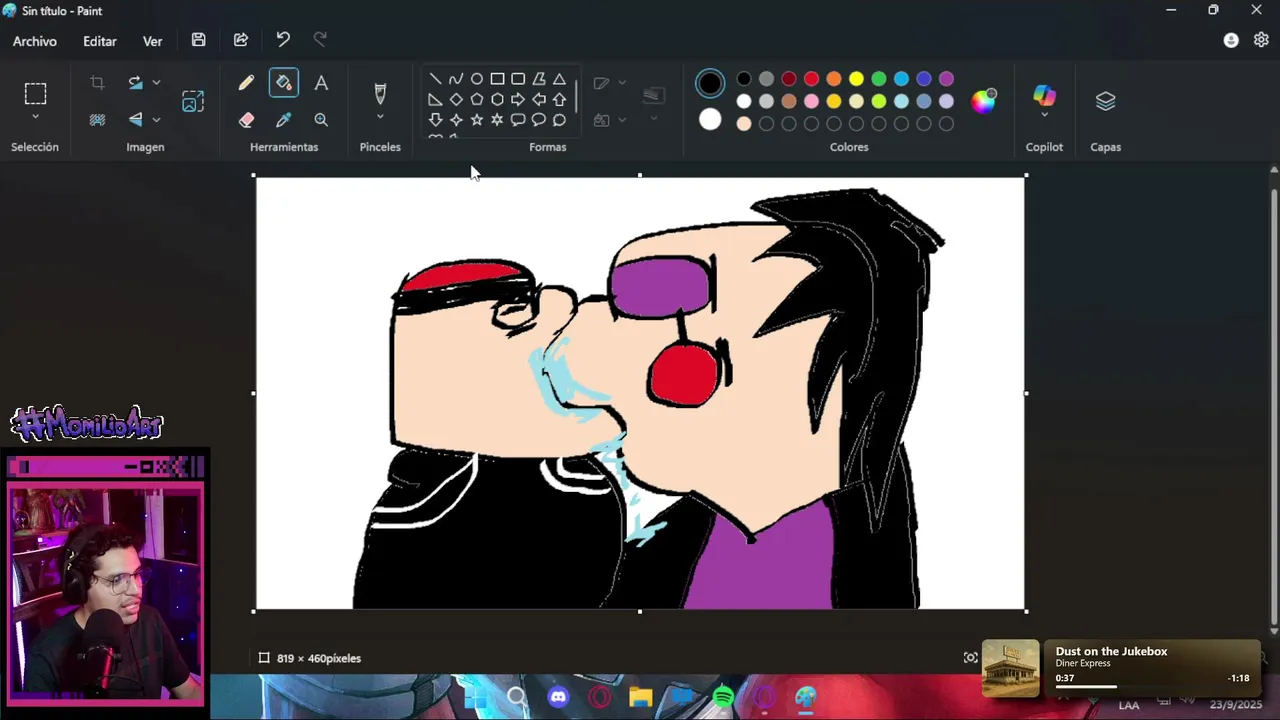This screenshot has width=1280, height=720.
Task: Choose the Triangle shape
Action: click(x=559, y=79)
